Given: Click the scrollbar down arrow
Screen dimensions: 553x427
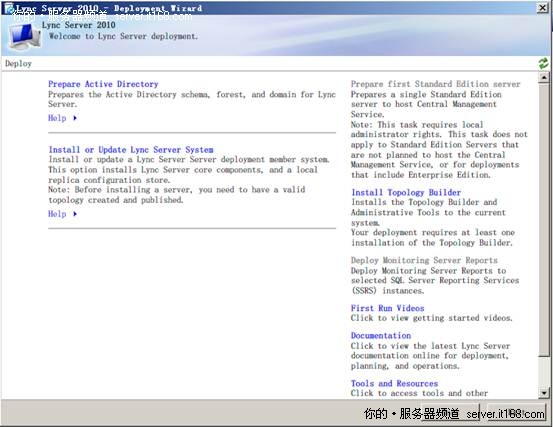Looking at the screenshot, I should [544, 392].
